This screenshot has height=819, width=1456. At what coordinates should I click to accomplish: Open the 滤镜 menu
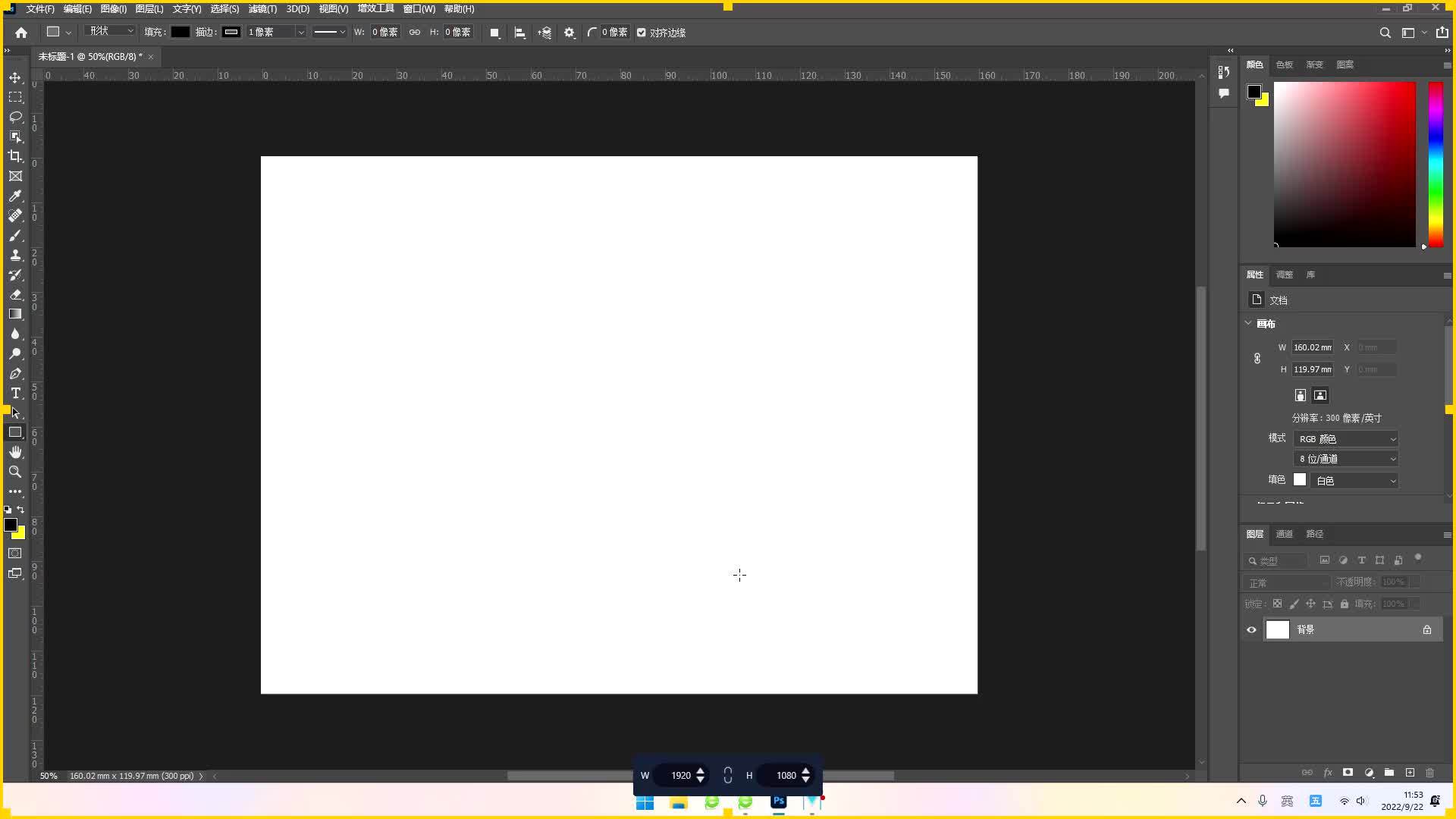(262, 8)
